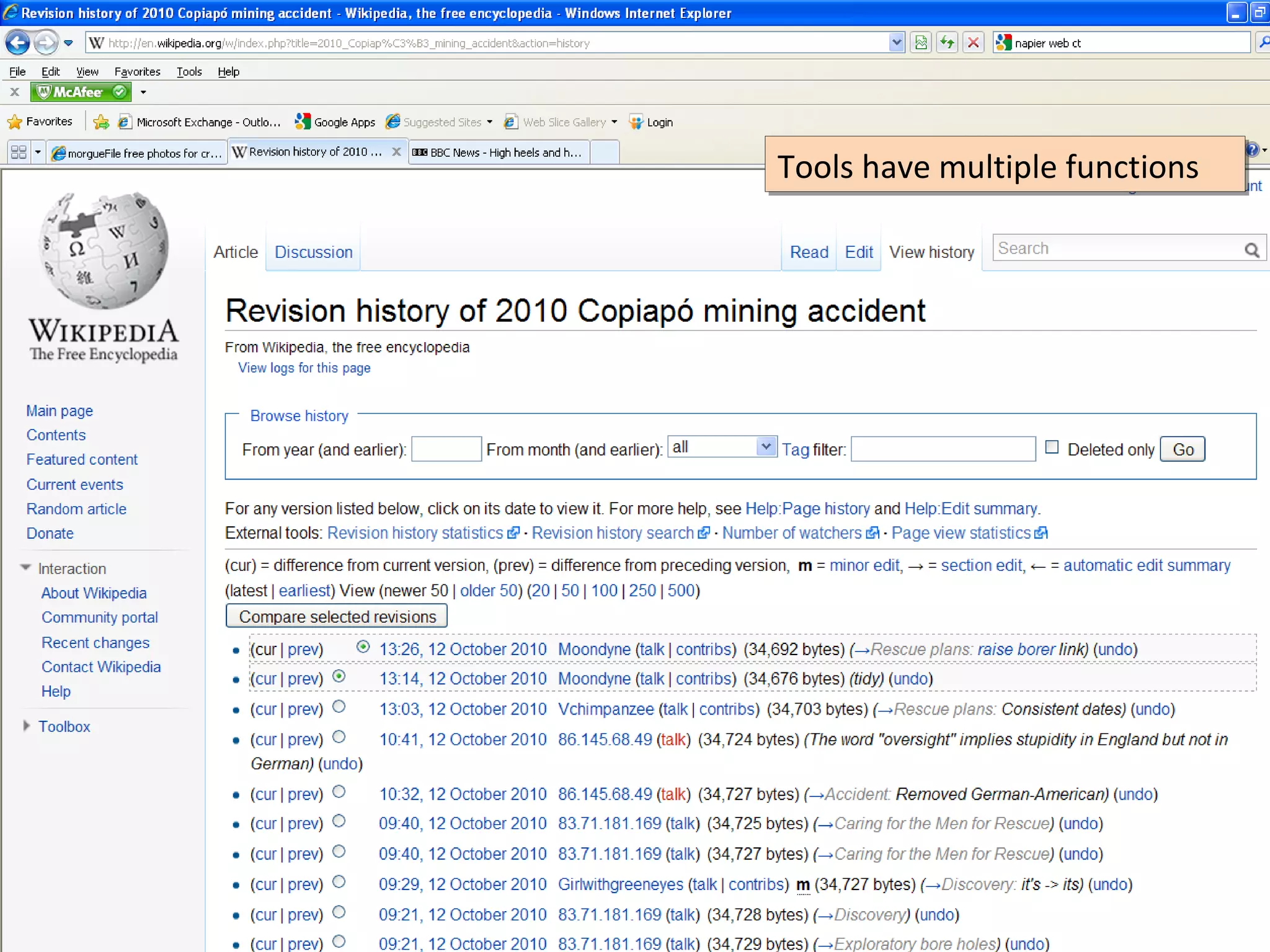Select the radio for 09:21 Discovery revision
This screenshot has height=952, width=1270.
click(x=339, y=912)
